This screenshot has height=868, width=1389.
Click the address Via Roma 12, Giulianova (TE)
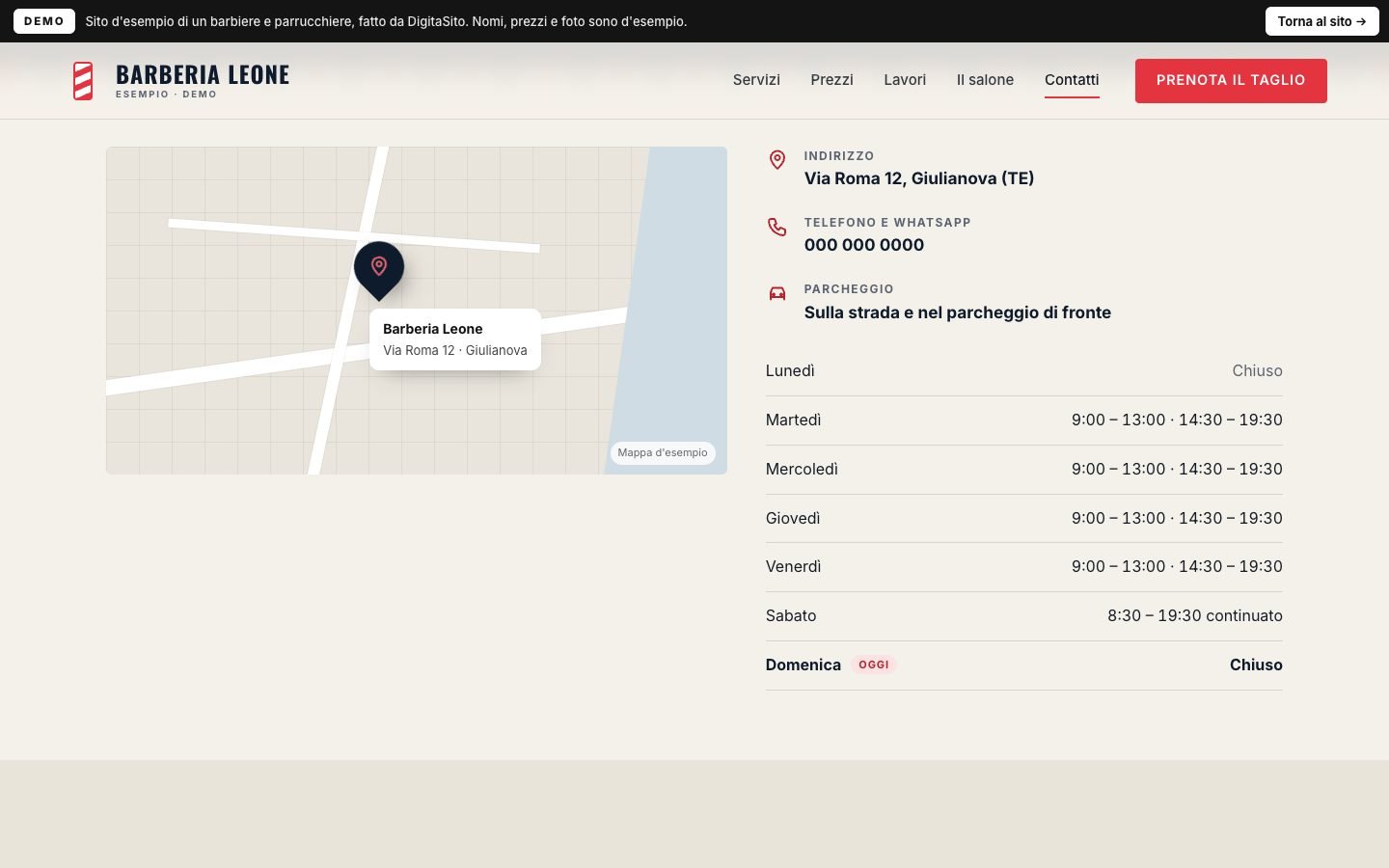919,178
